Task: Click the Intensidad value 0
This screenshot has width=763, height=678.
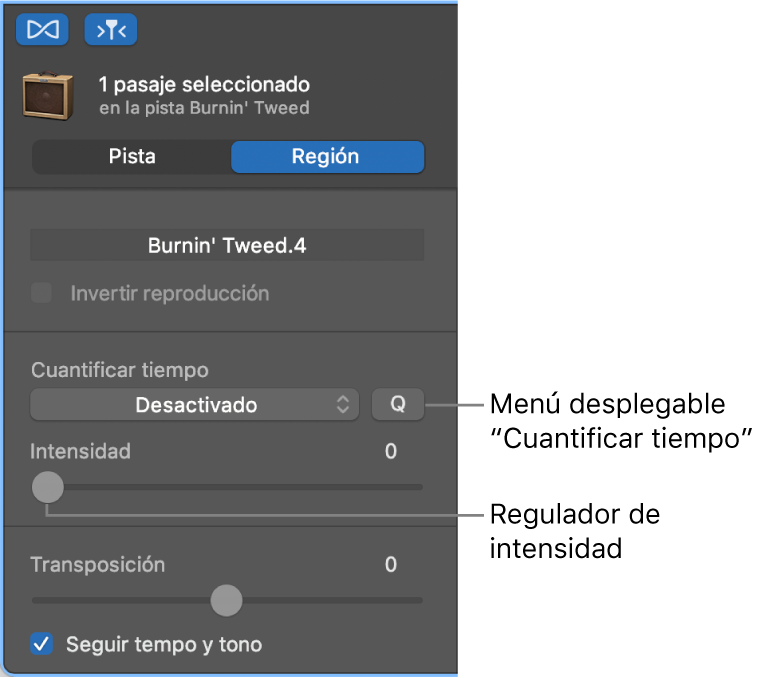Action: [x=391, y=451]
